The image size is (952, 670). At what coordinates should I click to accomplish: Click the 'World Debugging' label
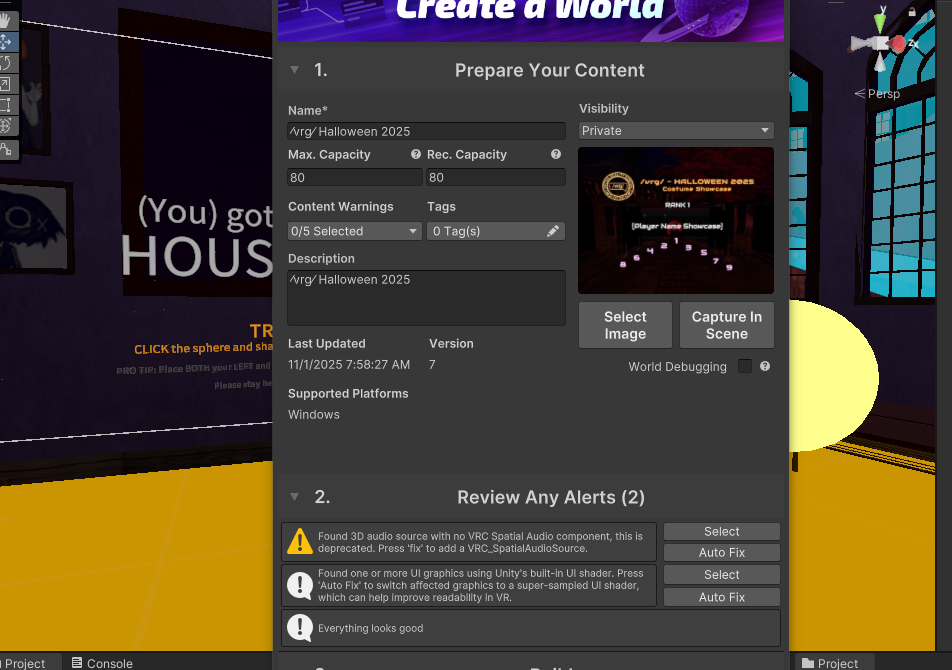(678, 367)
